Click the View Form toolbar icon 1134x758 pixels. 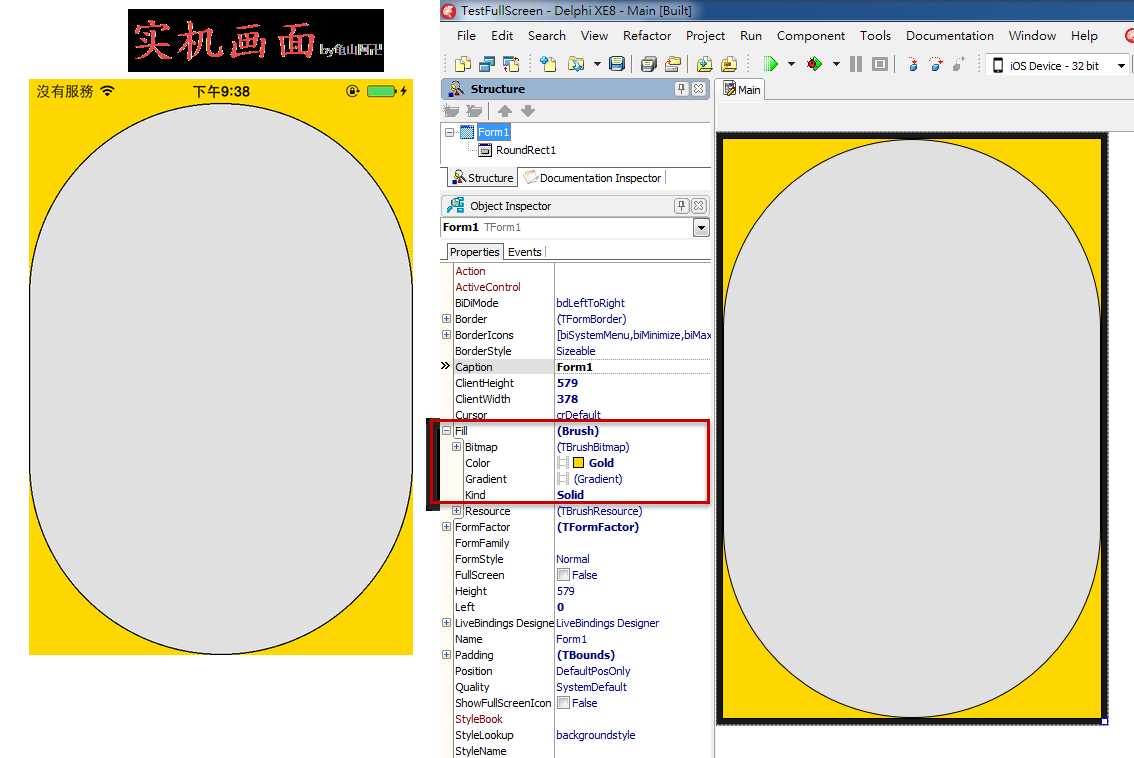pos(487,64)
